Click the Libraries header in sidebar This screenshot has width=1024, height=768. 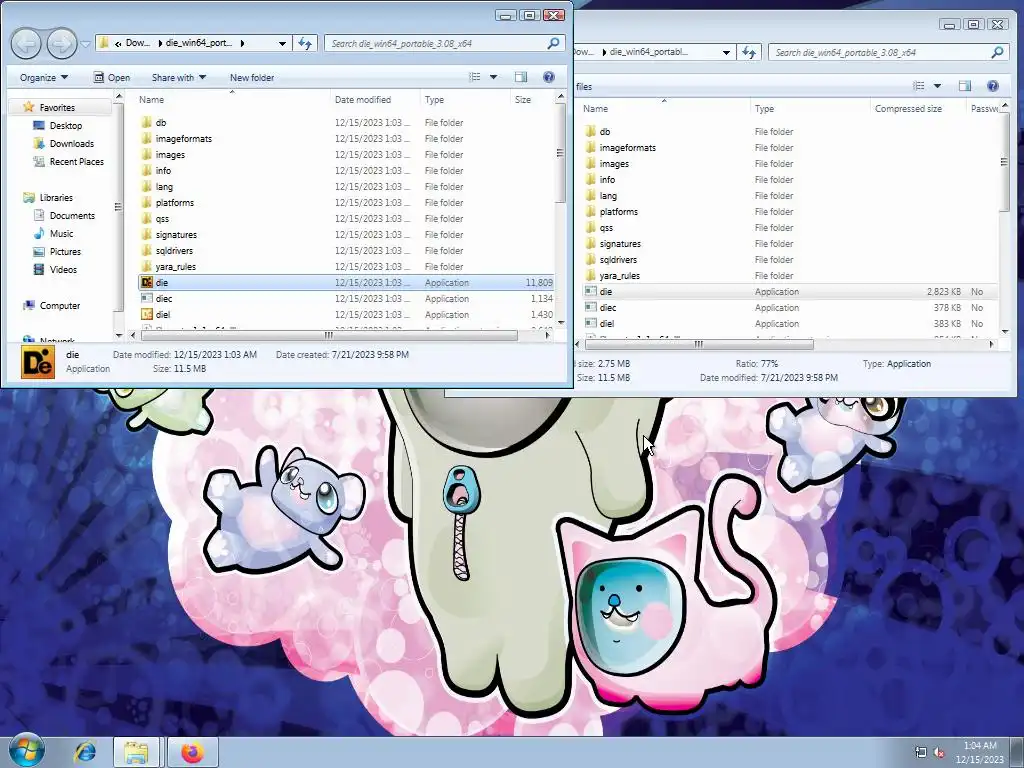(x=48, y=197)
